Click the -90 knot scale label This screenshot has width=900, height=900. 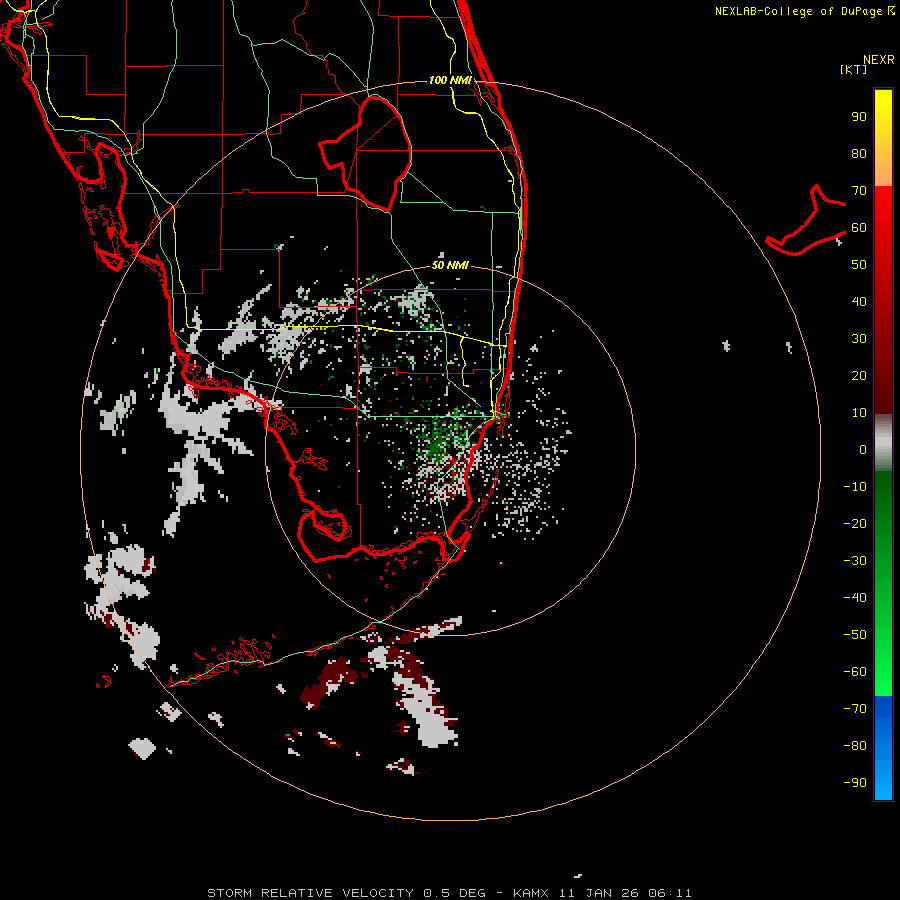(x=855, y=782)
